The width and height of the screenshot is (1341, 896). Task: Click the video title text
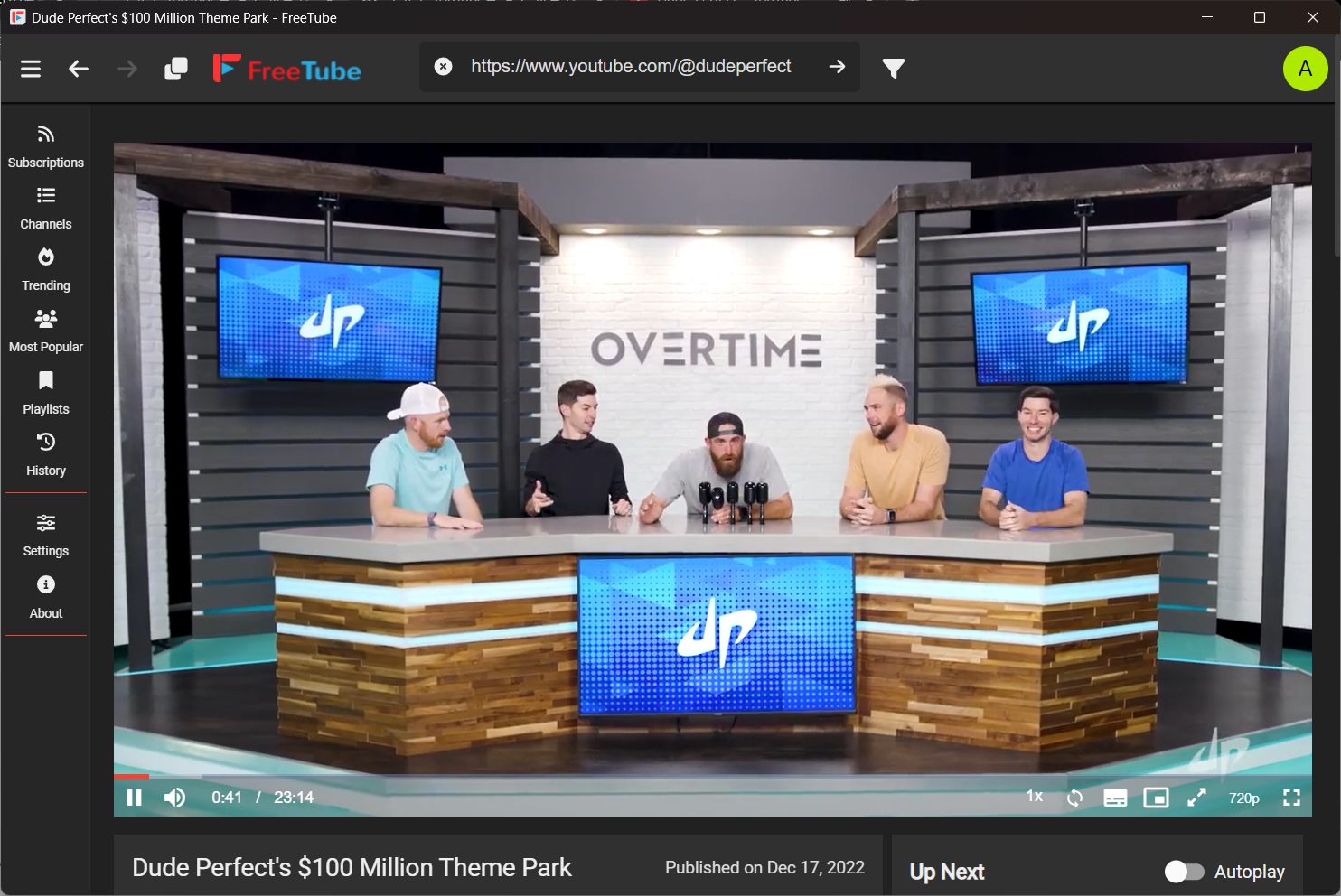(352, 868)
